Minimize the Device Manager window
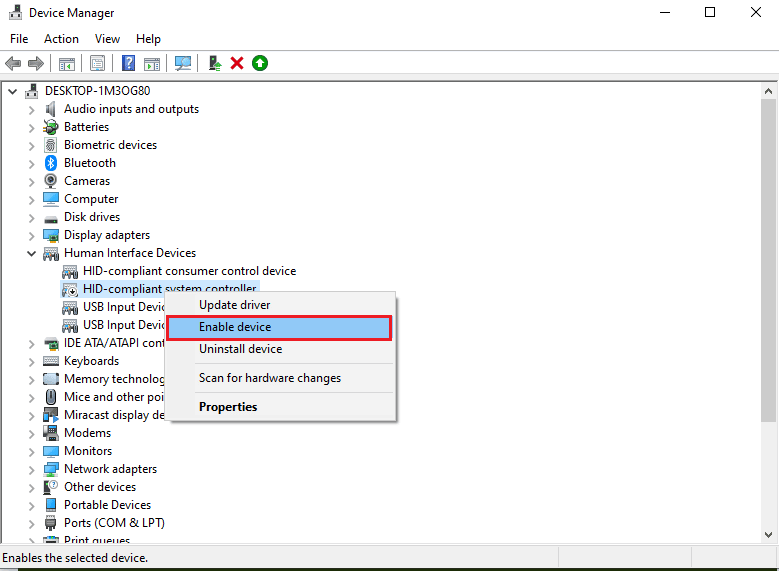779x571 pixels. point(665,12)
